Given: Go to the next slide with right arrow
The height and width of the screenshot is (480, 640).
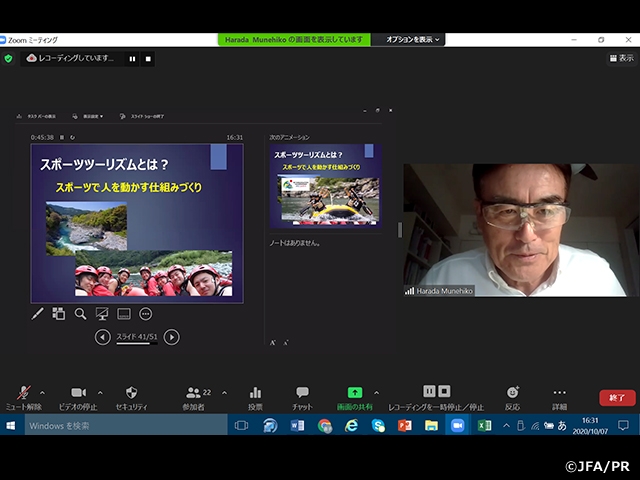Looking at the screenshot, I should pos(171,337).
